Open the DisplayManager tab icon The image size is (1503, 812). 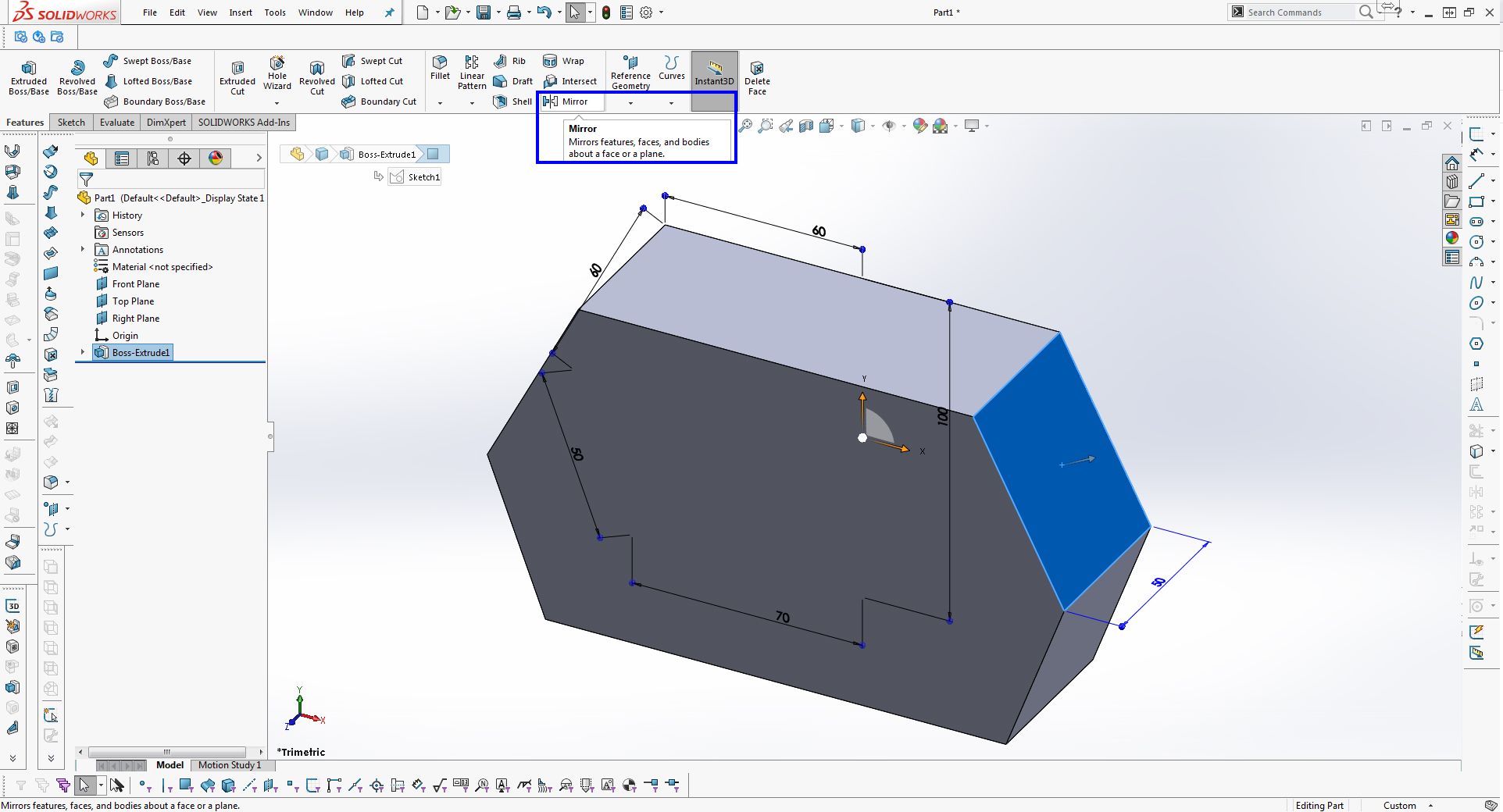216,158
